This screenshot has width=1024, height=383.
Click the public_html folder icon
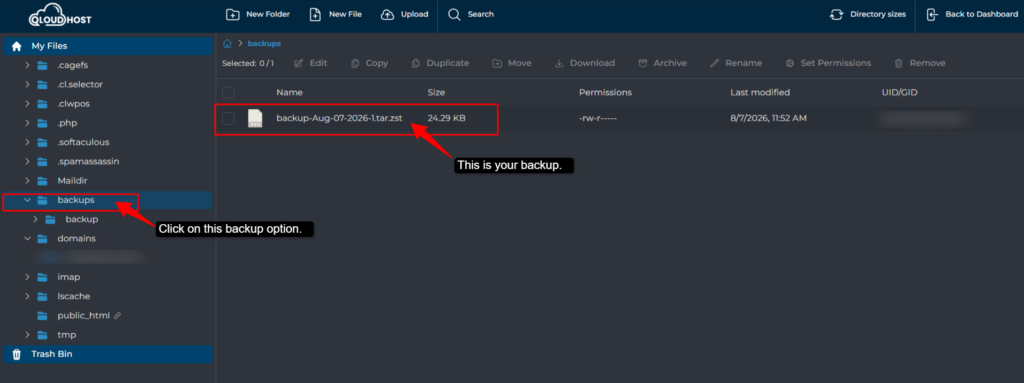coord(42,316)
